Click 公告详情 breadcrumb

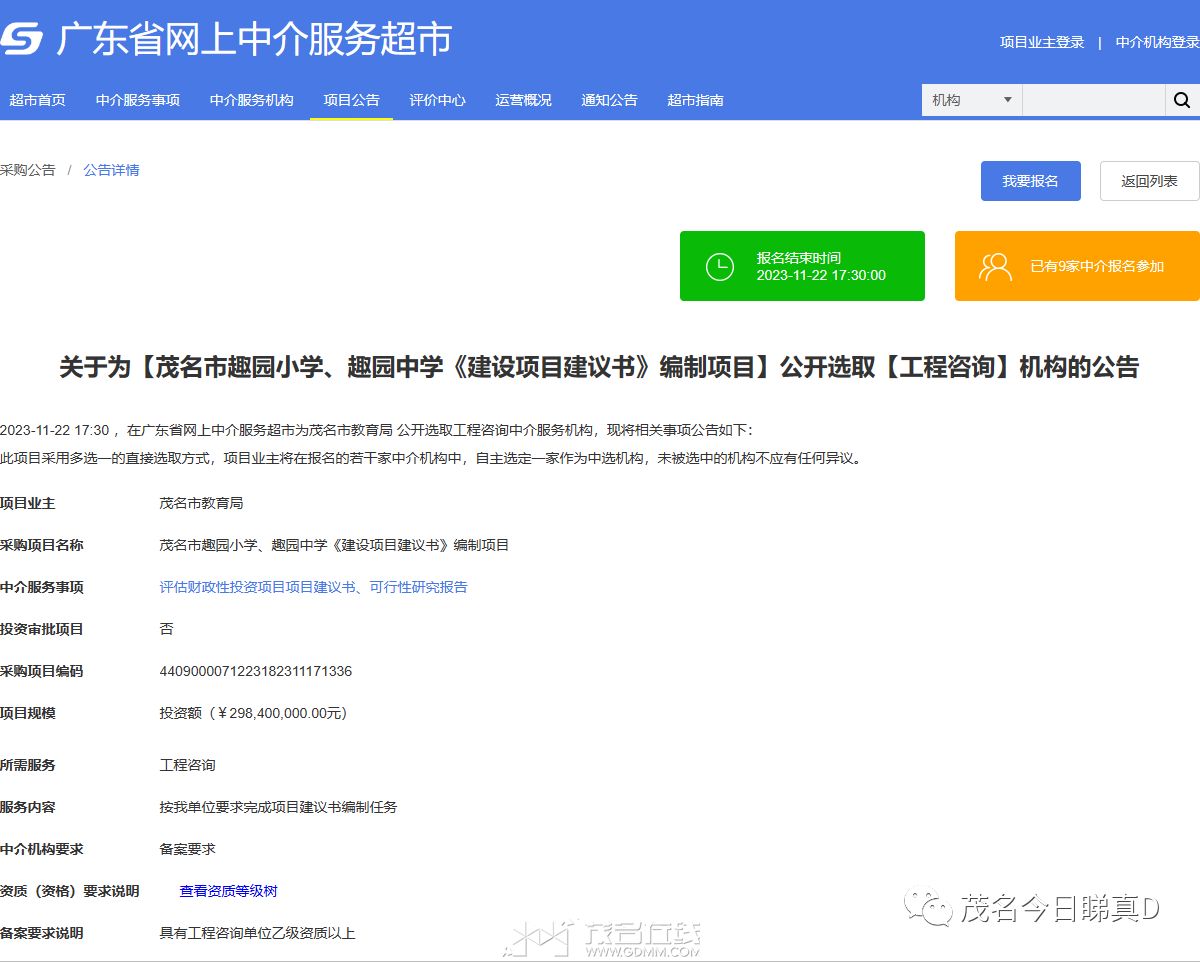(x=111, y=170)
